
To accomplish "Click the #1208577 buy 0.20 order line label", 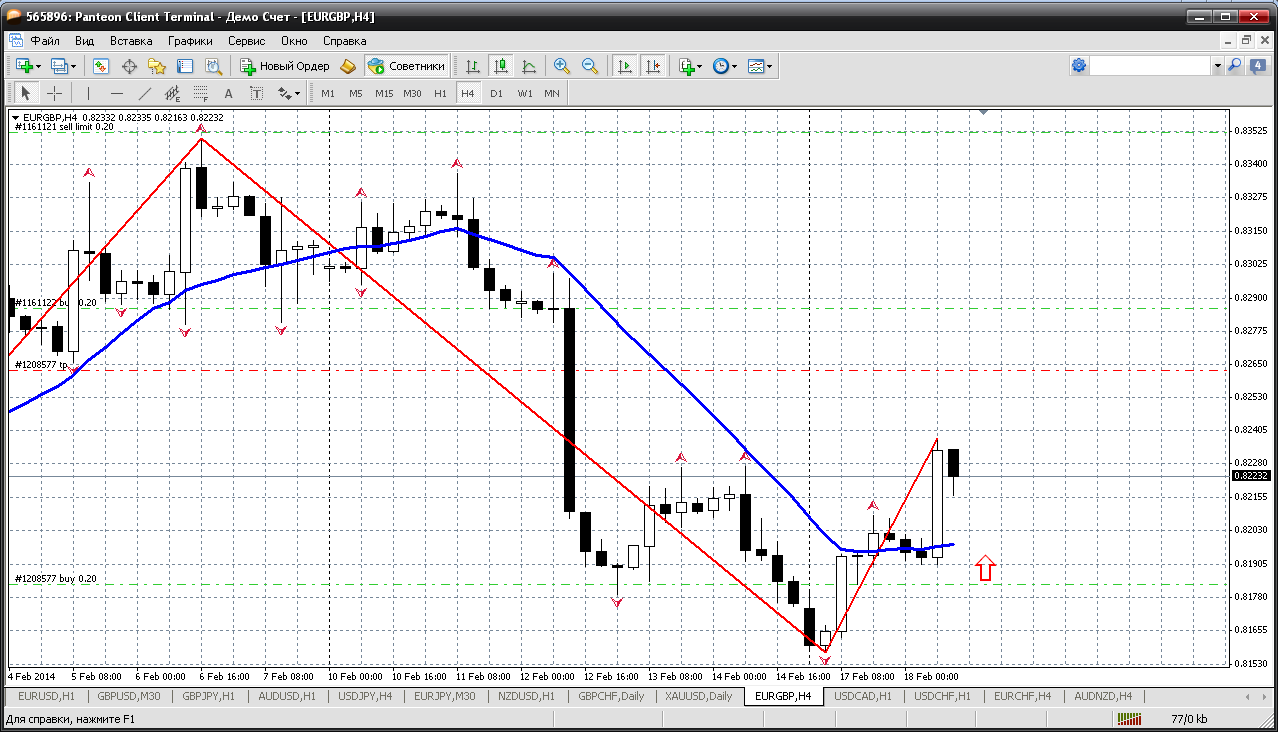I will [x=56, y=579].
